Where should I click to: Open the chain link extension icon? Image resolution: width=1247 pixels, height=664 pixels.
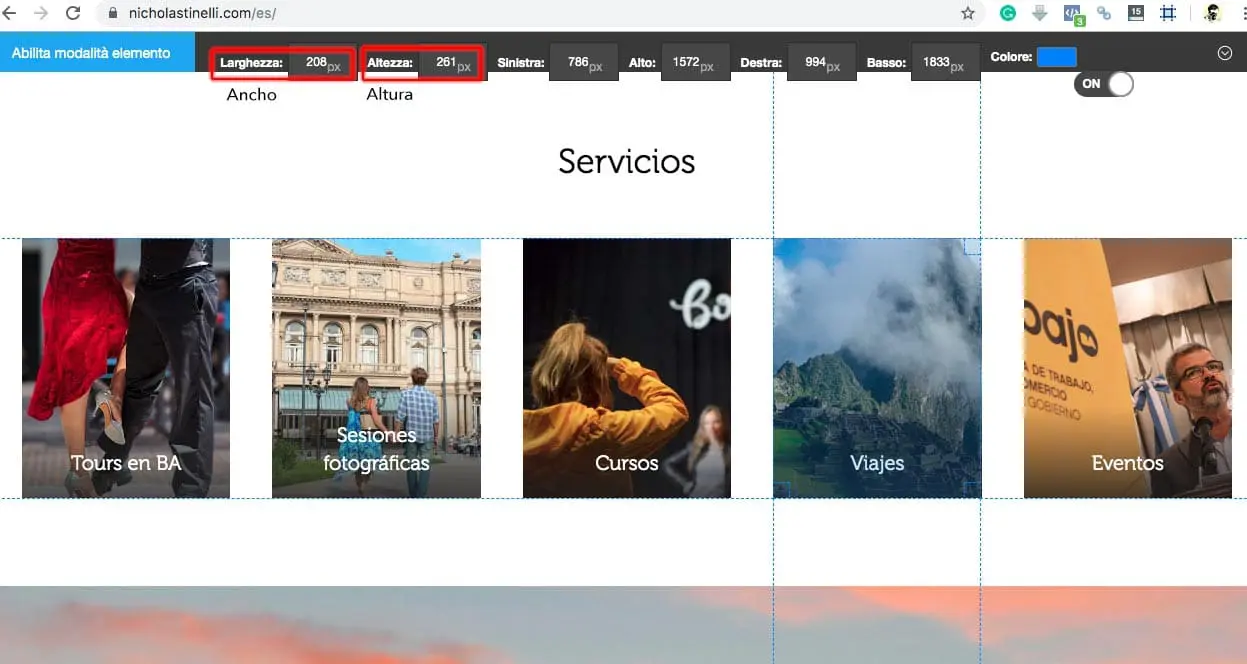tap(1104, 13)
